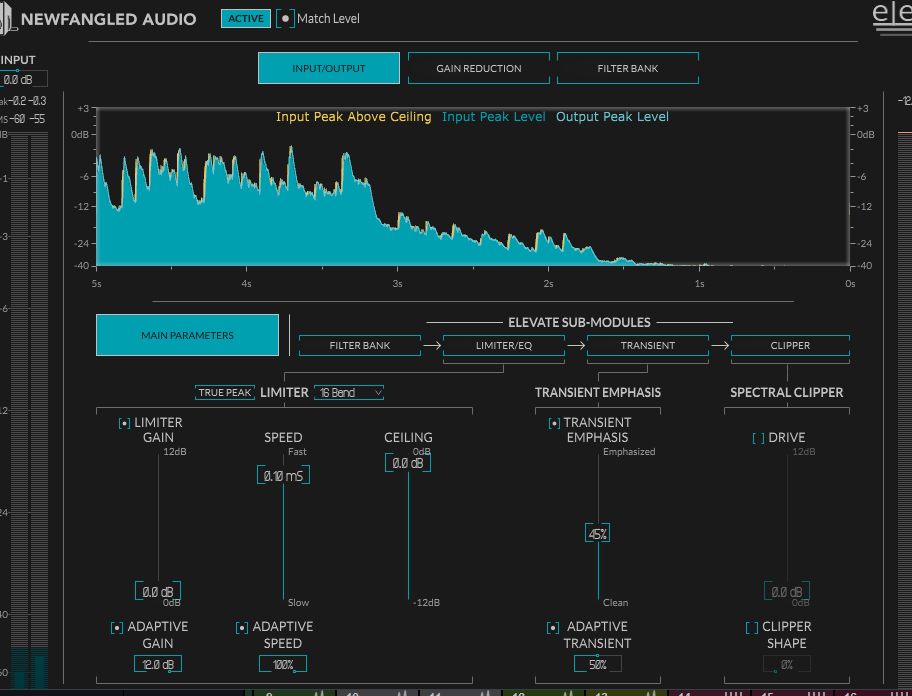Open the MAIN PARAMETERS panel

coord(187,335)
